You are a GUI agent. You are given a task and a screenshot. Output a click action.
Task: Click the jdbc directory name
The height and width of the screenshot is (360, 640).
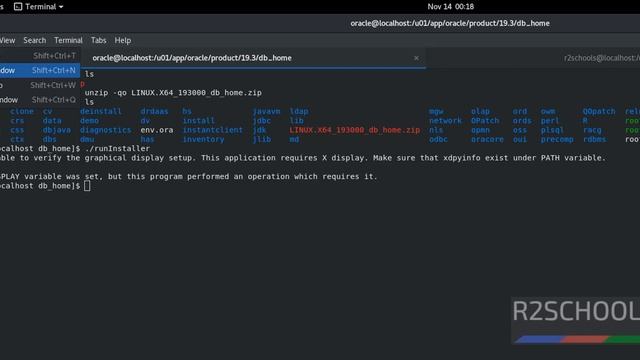pos(261,120)
